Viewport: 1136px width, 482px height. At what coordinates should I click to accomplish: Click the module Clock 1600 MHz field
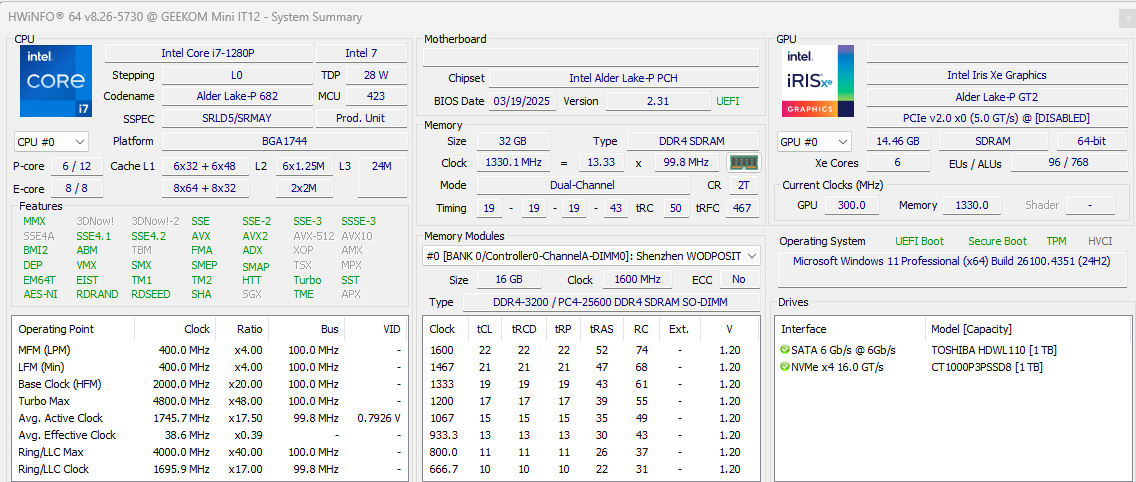tap(638, 280)
